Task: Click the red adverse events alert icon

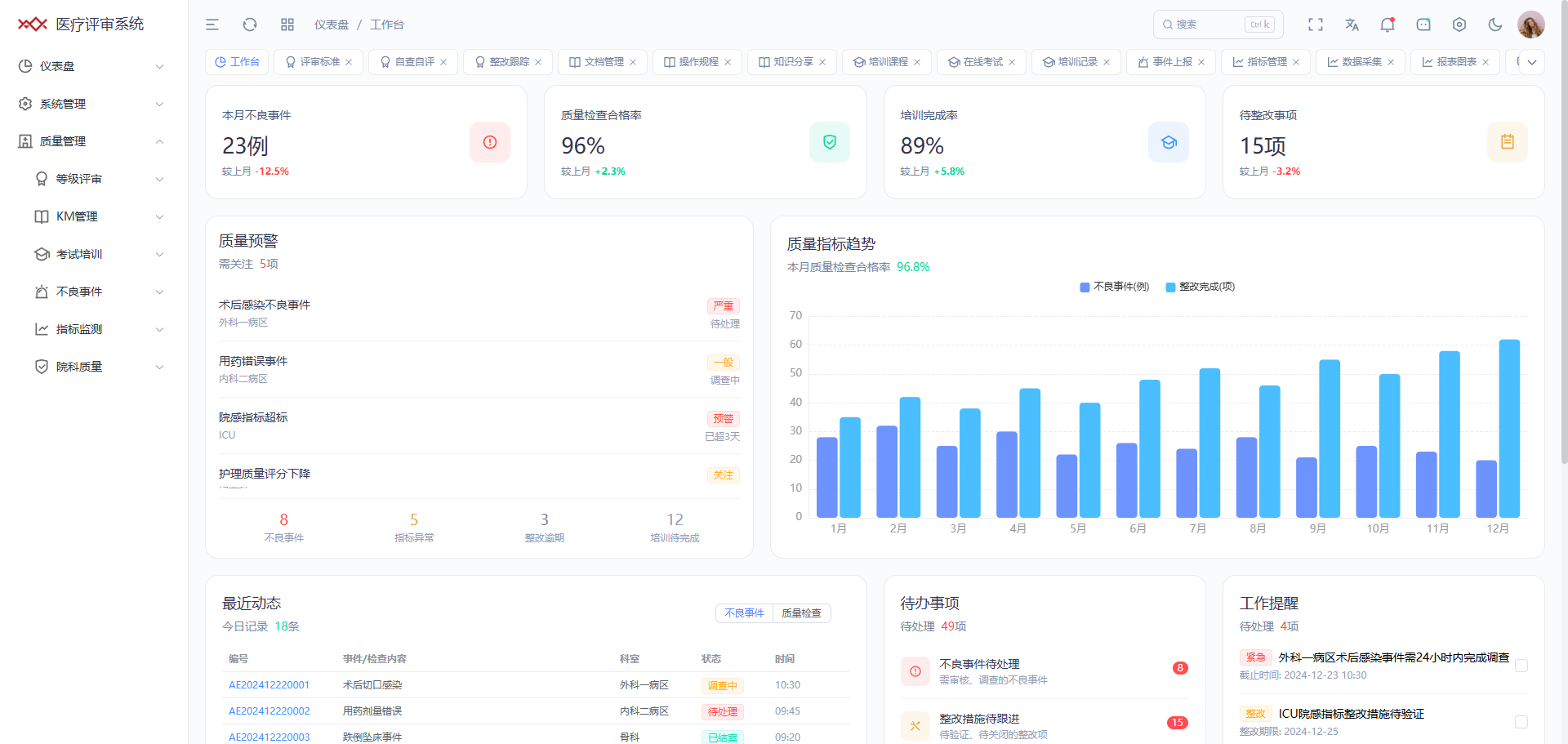Action: [x=490, y=142]
